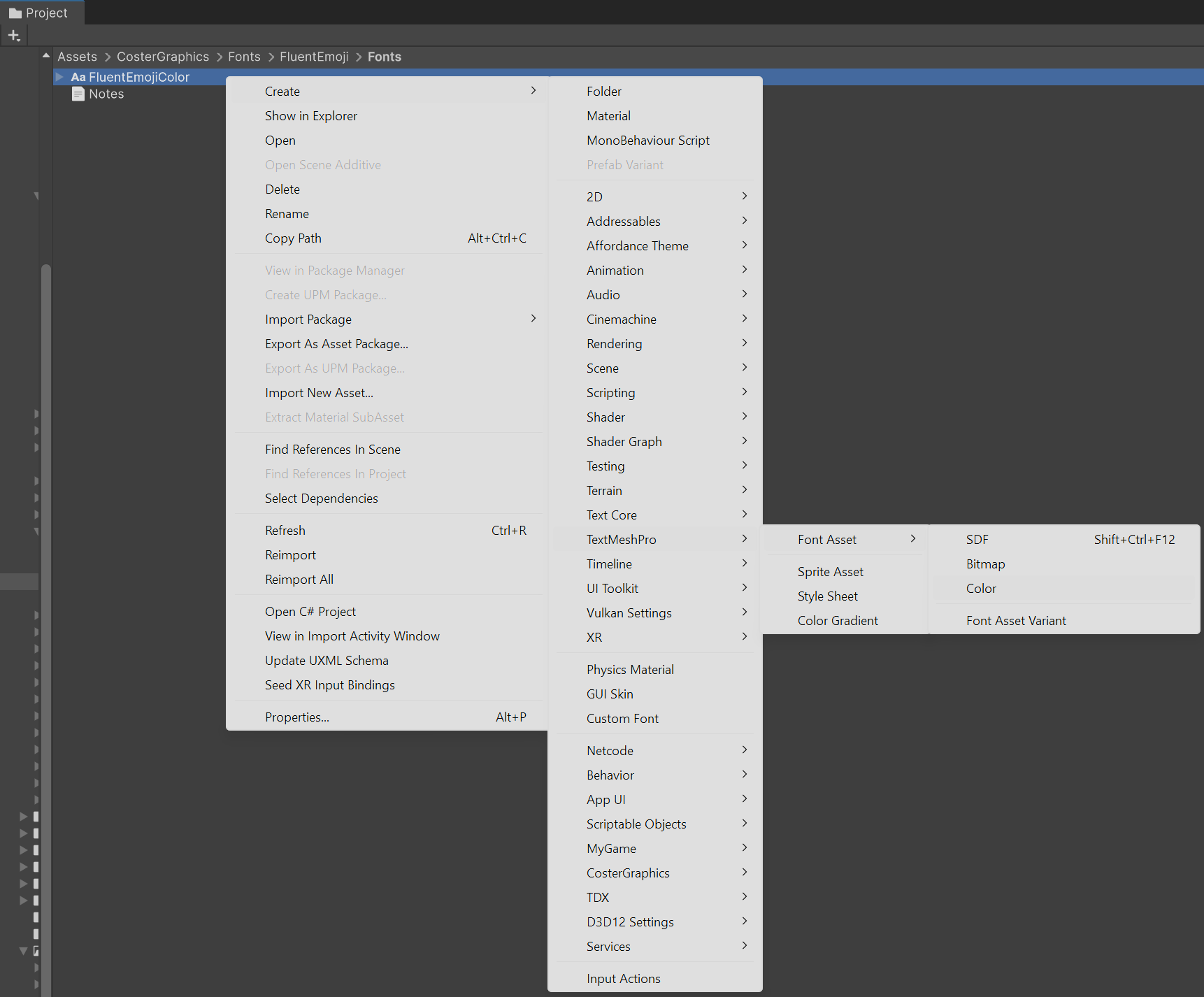Open FluentEmoji folder in the breadcrumb
Screen dimensions: 1204x997
[314, 57]
